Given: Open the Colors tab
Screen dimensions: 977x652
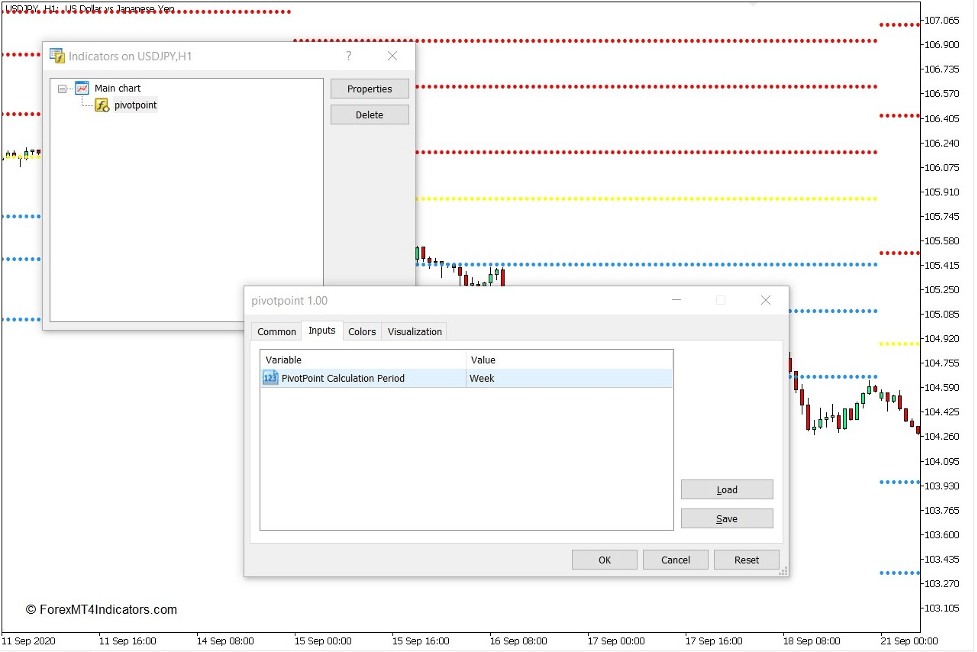Looking at the screenshot, I should (x=362, y=331).
